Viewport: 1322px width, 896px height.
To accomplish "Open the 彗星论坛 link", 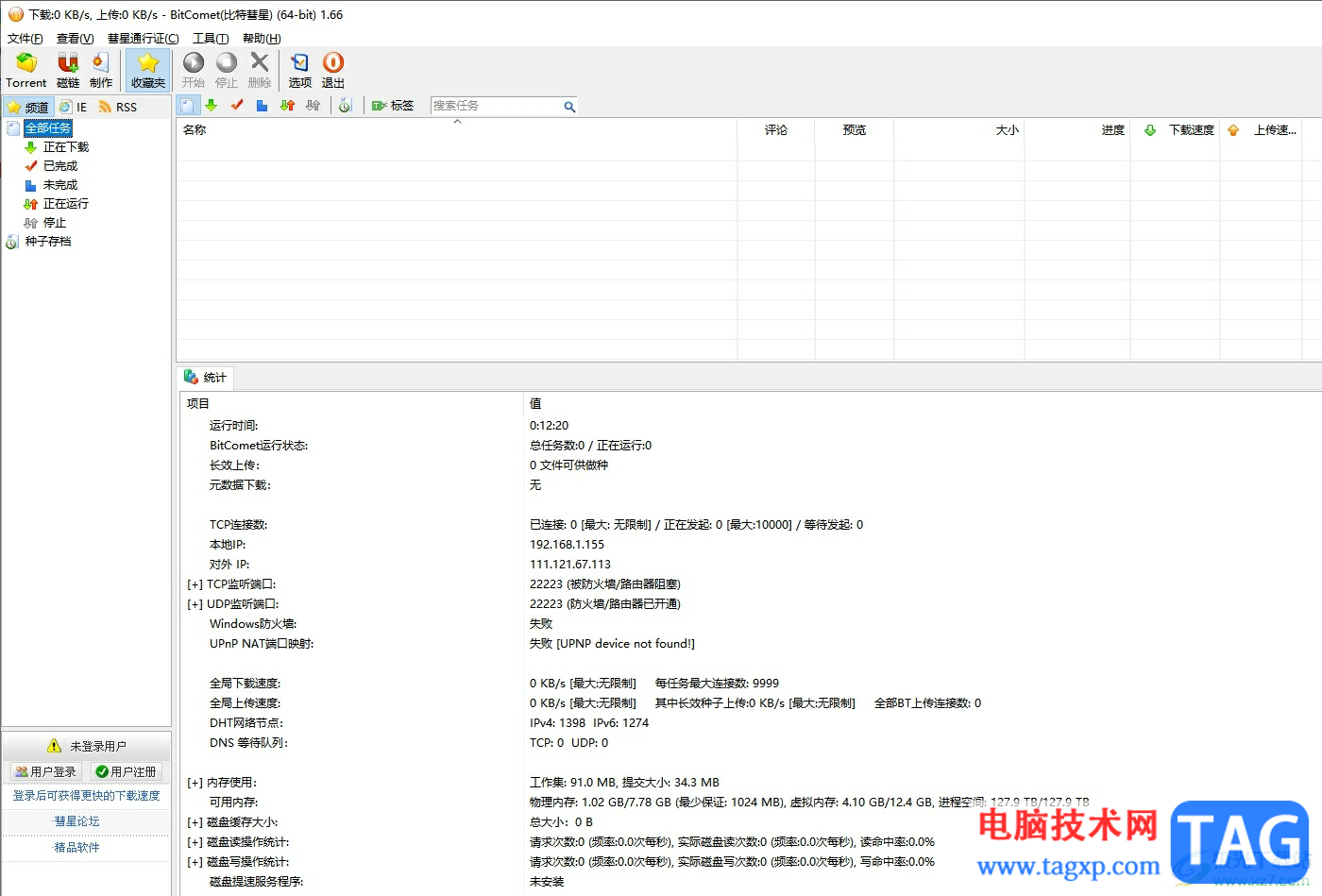I will (76, 821).
